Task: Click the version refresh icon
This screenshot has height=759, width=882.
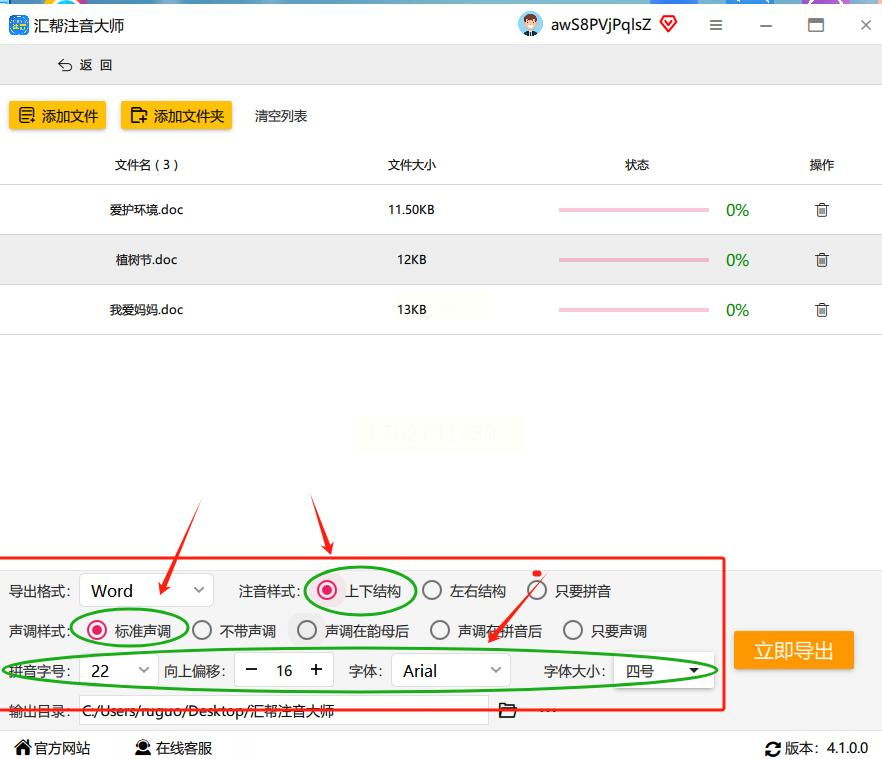Action: [772, 749]
